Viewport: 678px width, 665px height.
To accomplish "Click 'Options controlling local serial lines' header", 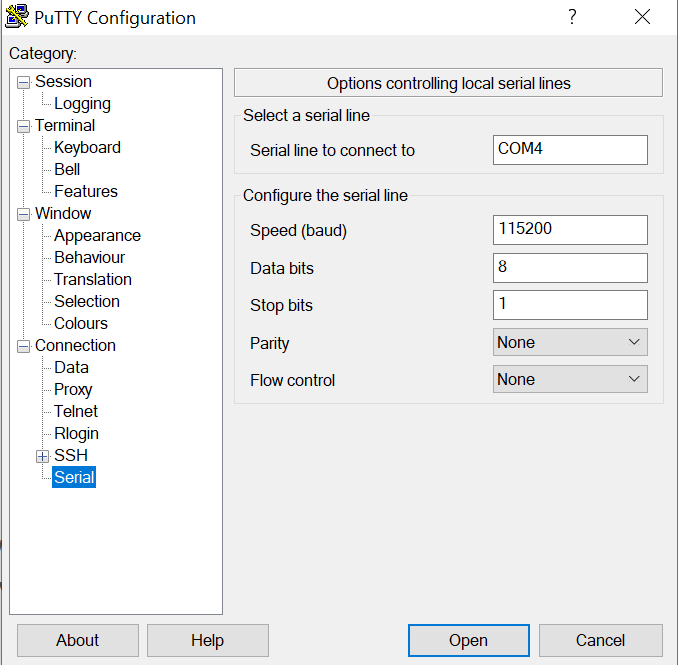I will click(448, 83).
